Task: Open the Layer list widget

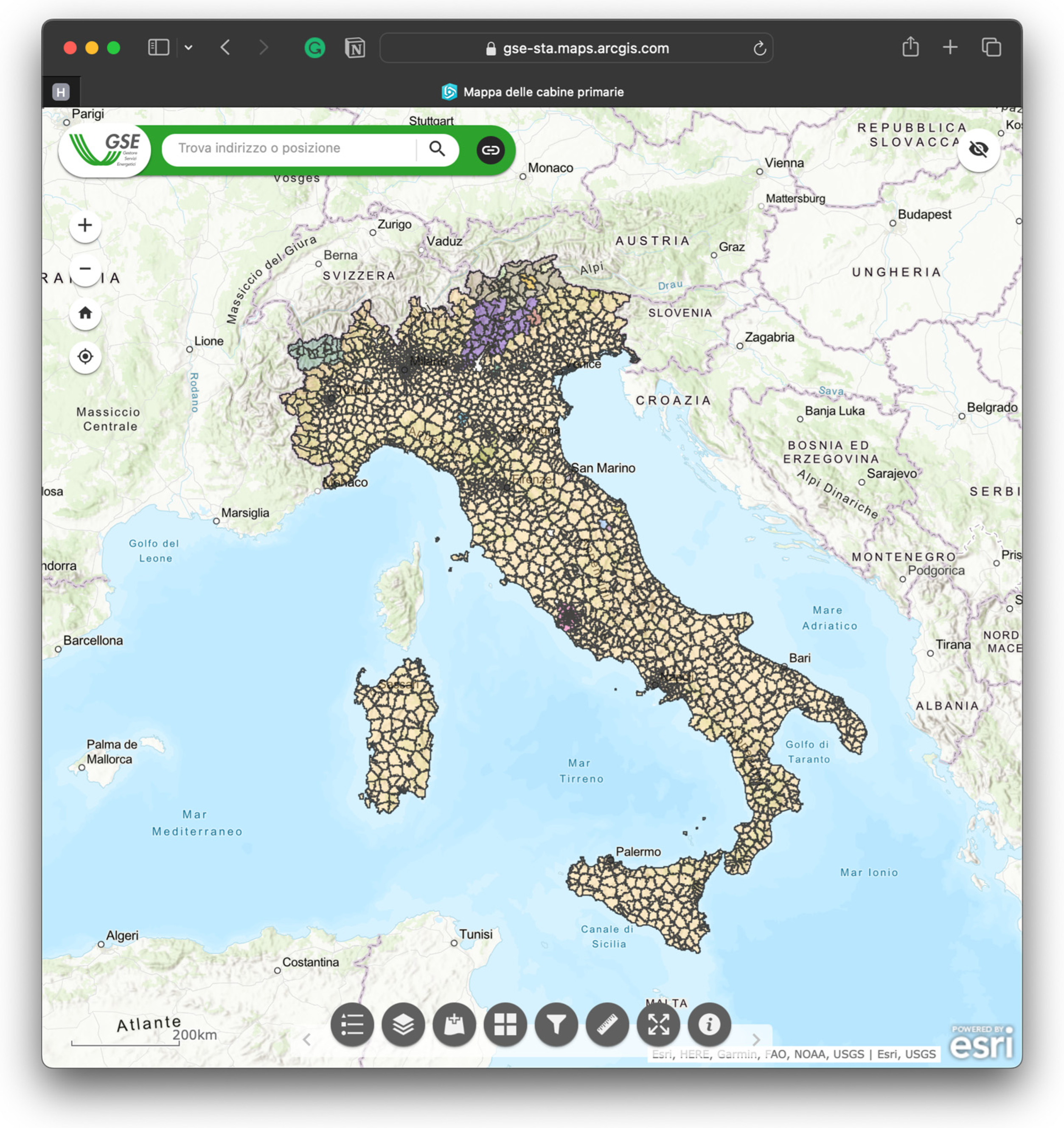Action: click(x=403, y=1025)
